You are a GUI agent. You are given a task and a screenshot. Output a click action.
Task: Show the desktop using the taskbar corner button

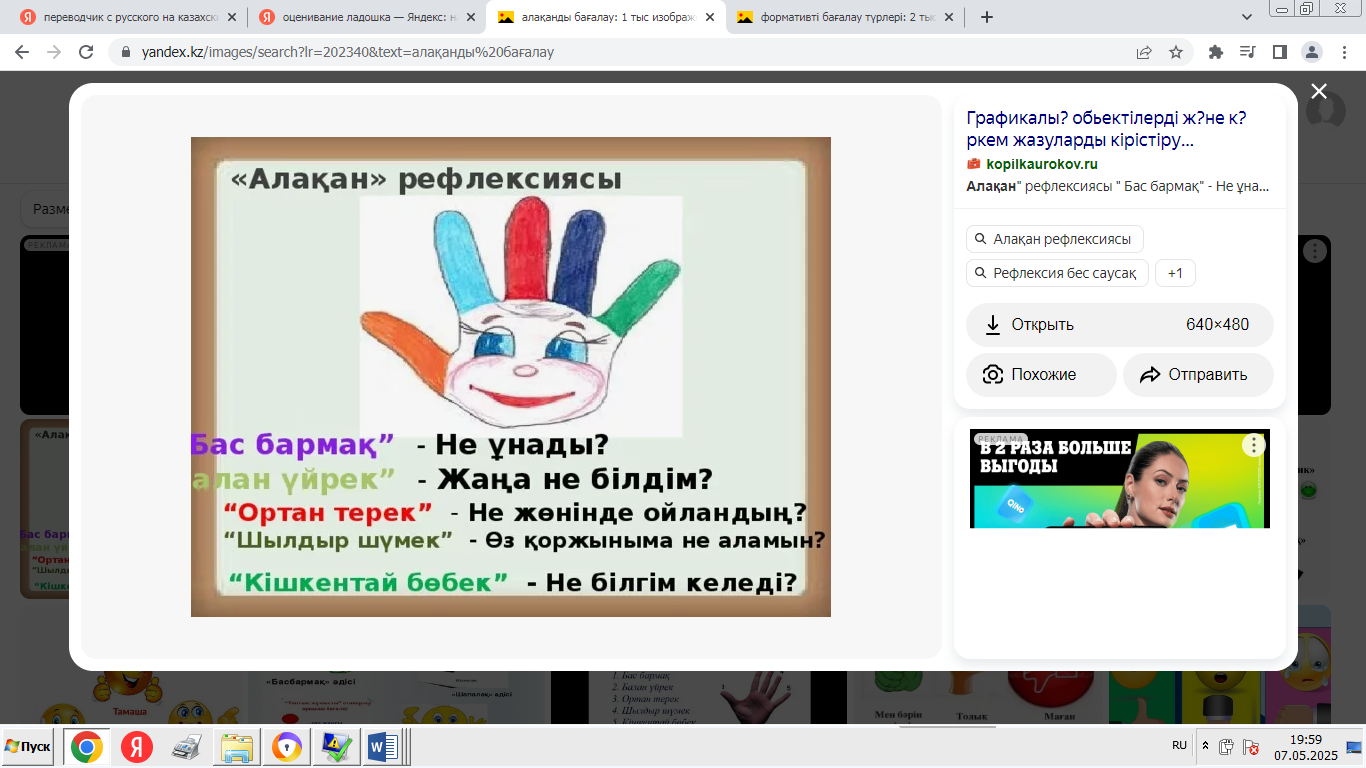point(1353,746)
